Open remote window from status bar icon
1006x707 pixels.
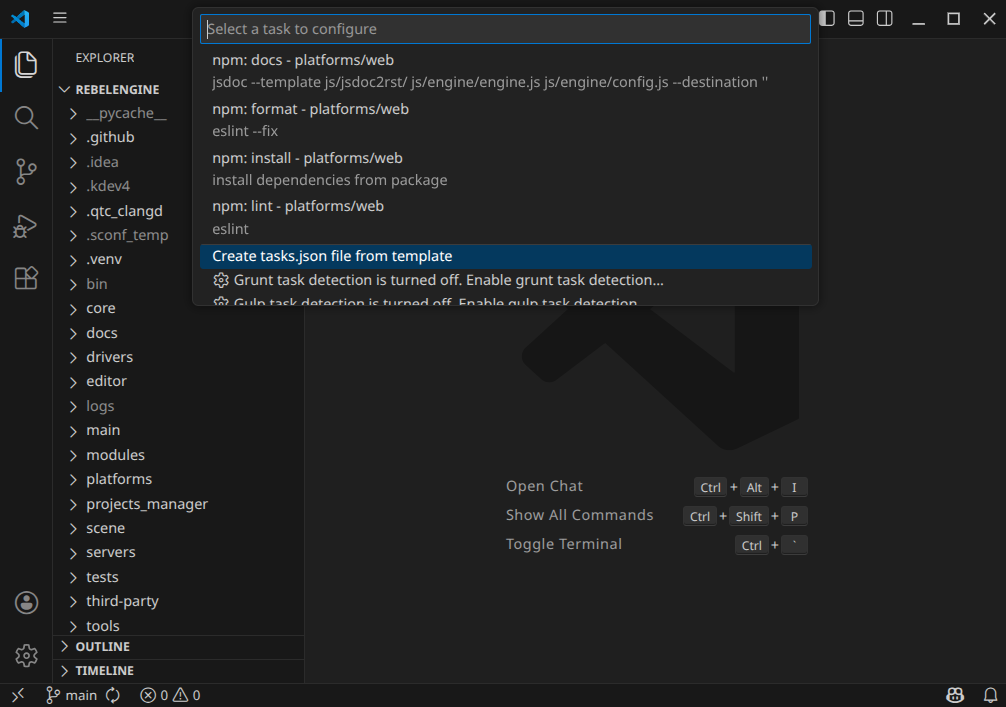(x=18, y=695)
